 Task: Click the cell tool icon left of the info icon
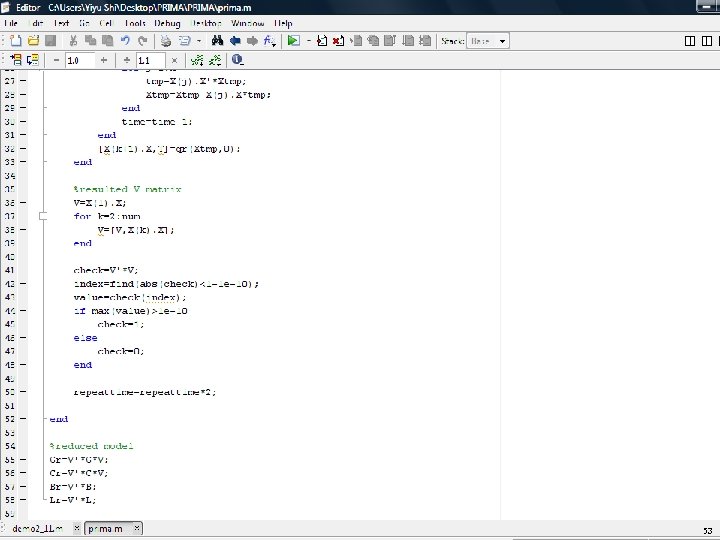click(215, 60)
